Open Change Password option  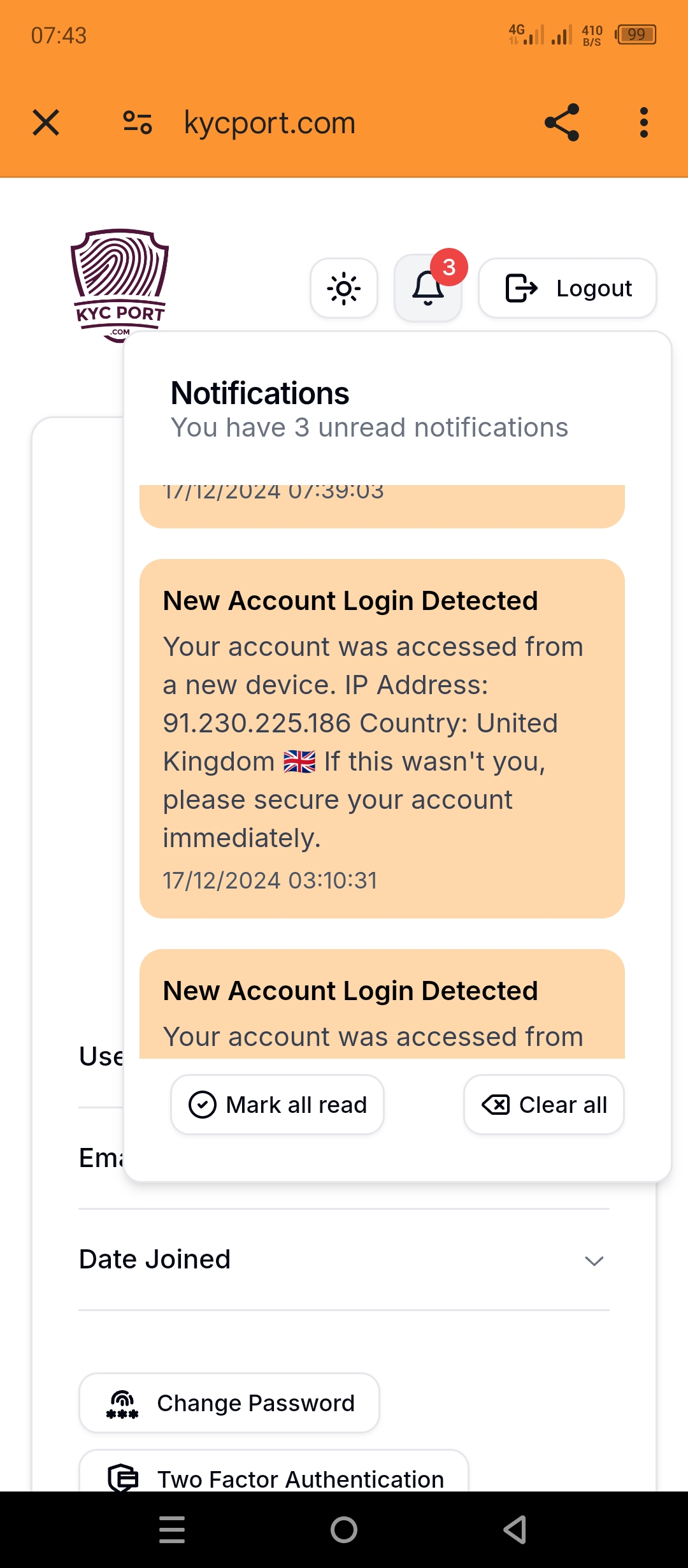tap(229, 1403)
